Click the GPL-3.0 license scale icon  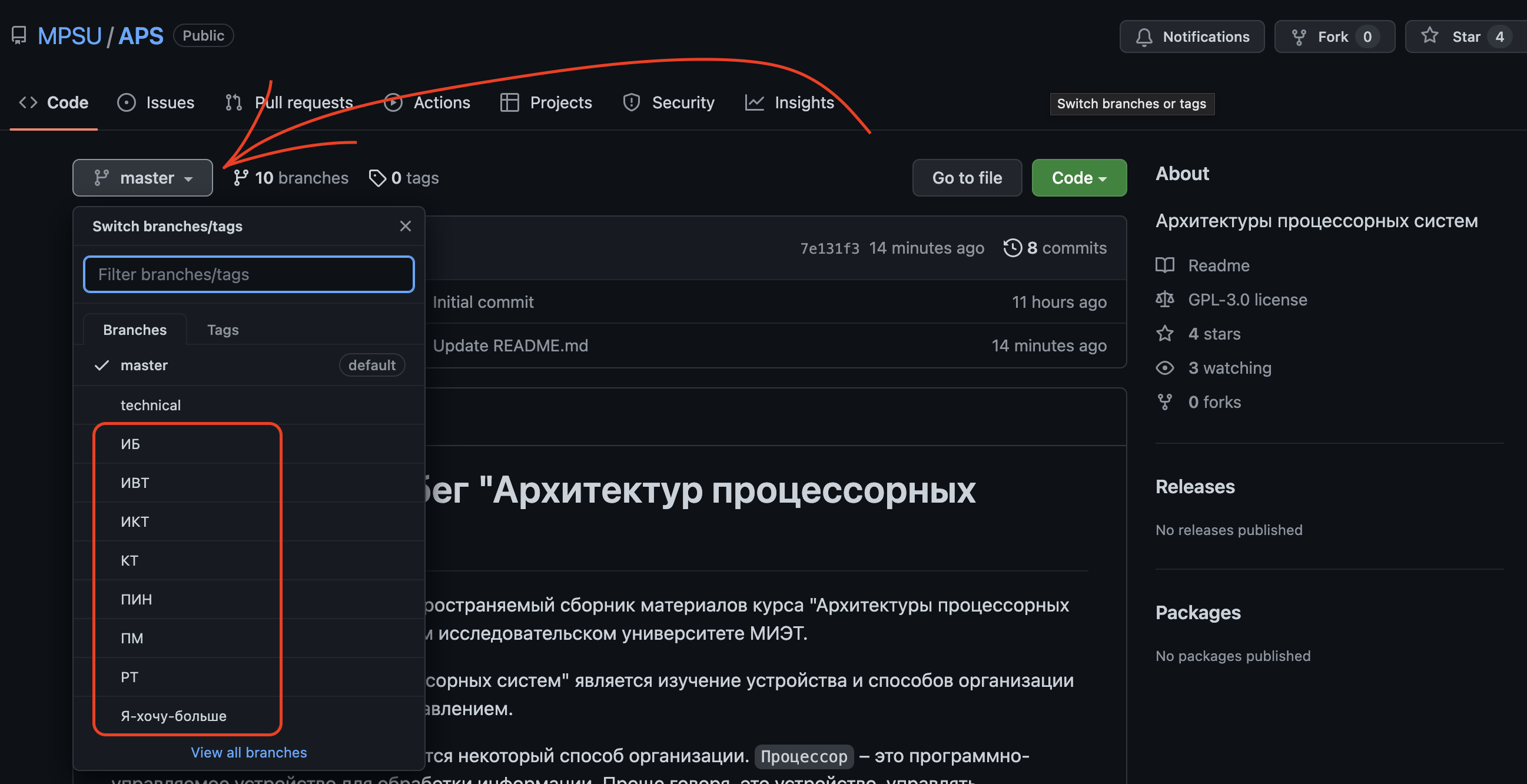(x=1164, y=299)
